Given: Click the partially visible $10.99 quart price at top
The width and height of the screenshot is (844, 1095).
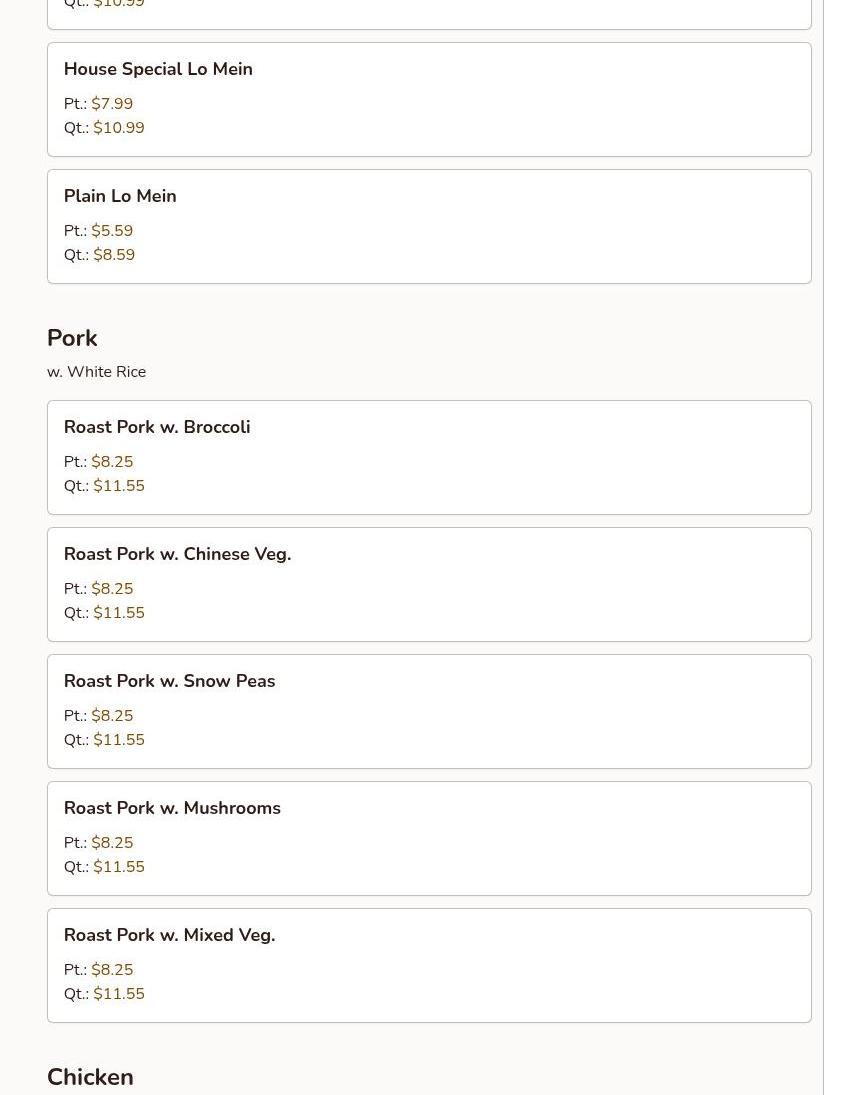Looking at the screenshot, I should pos(119,5).
